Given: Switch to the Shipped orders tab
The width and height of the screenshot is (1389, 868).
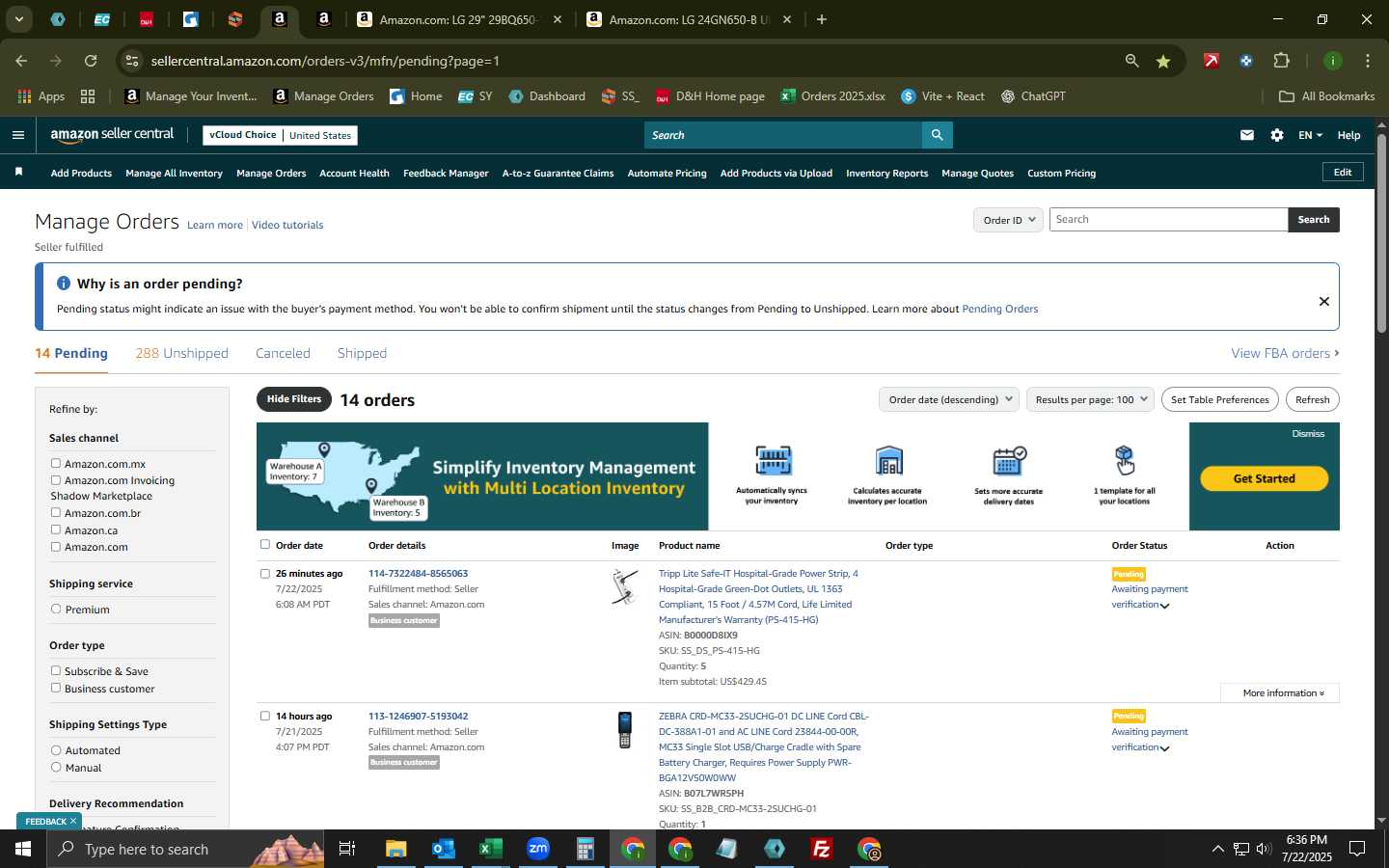Looking at the screenshot, I should (362, 353).
